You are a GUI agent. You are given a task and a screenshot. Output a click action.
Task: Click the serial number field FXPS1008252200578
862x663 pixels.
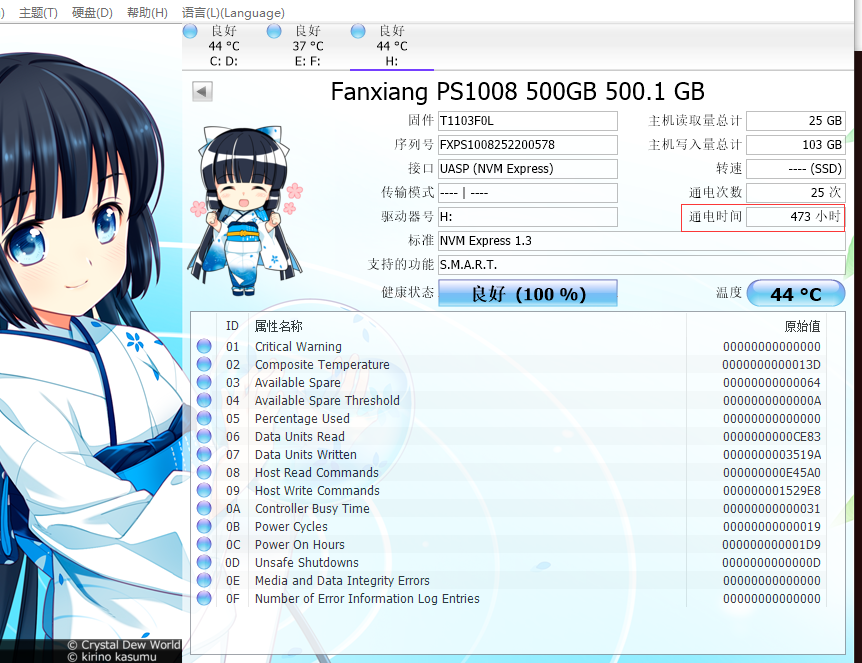(528, 145)
